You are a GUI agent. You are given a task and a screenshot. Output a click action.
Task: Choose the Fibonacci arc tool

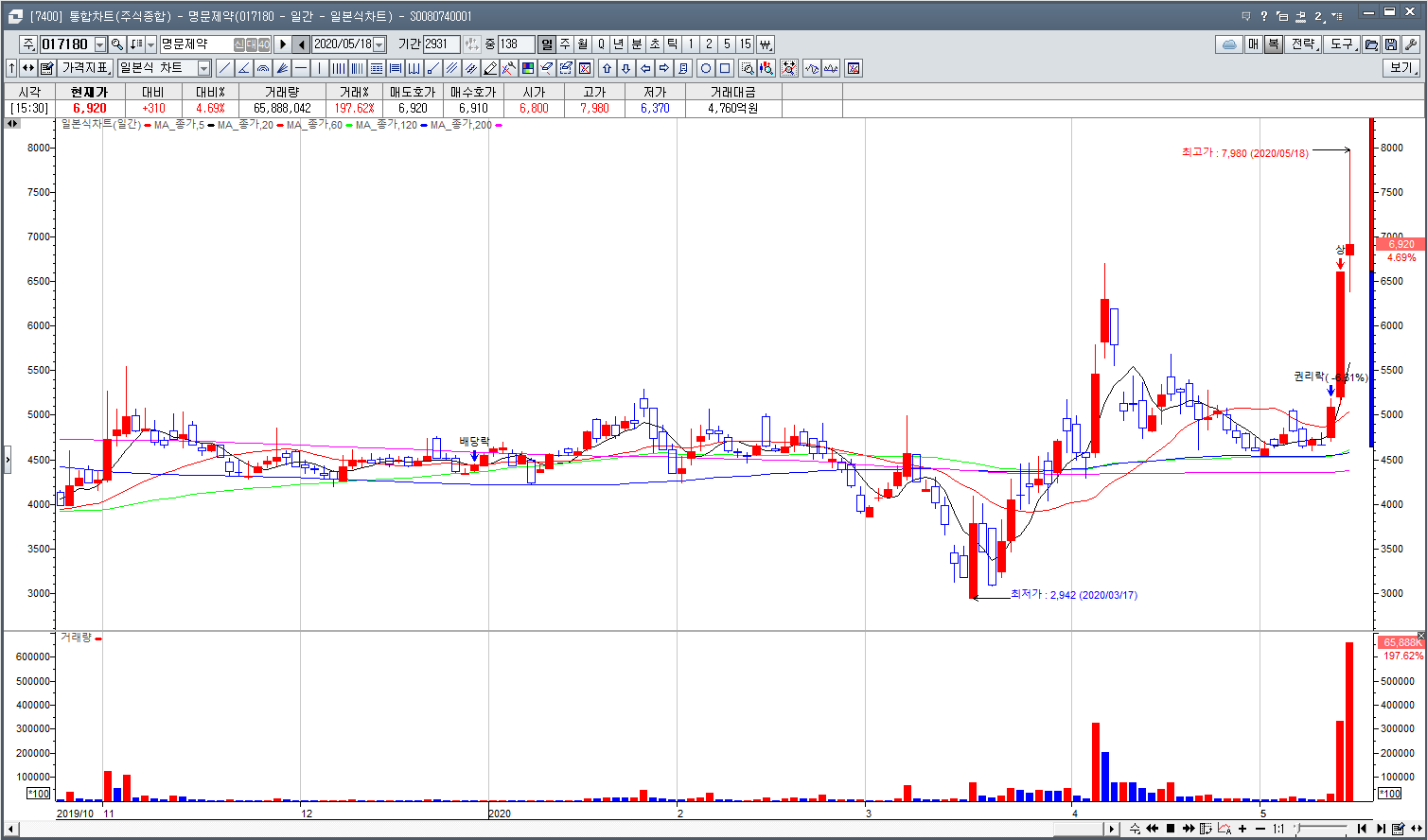pyautogui.click(x=263, y=68)
